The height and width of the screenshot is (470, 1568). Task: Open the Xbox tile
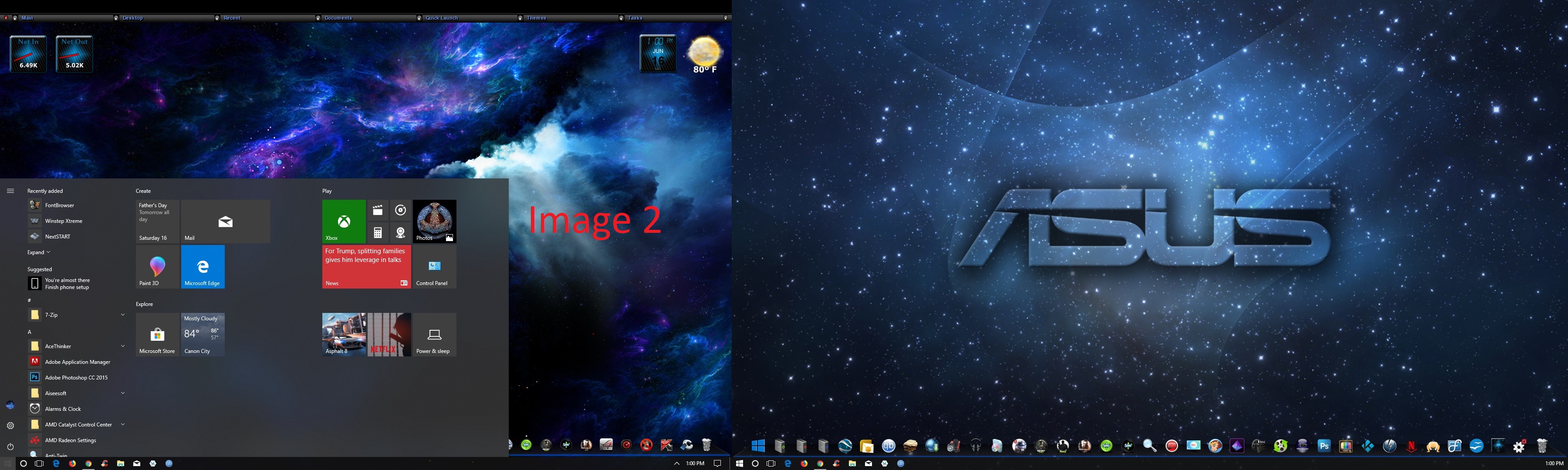pyautogui.click(x=344, y=222)
